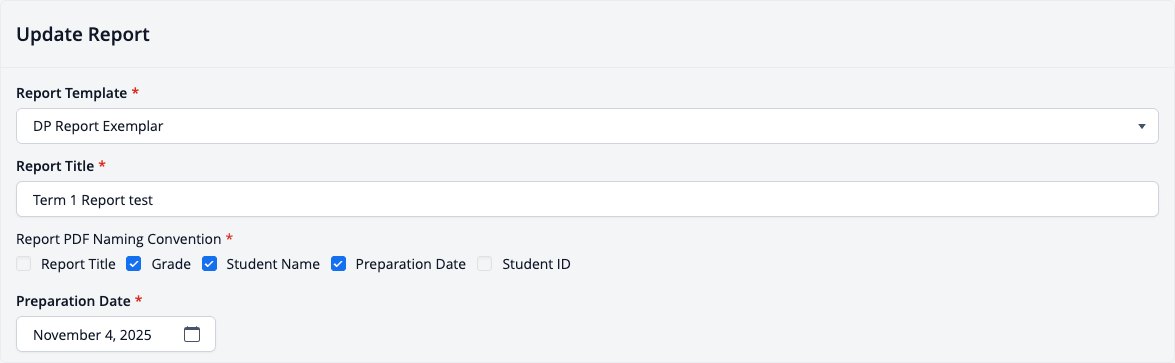Open the calendar icon in Preparation Date field
Viewport: 1175px width, 363px height.
pos(192,334)
